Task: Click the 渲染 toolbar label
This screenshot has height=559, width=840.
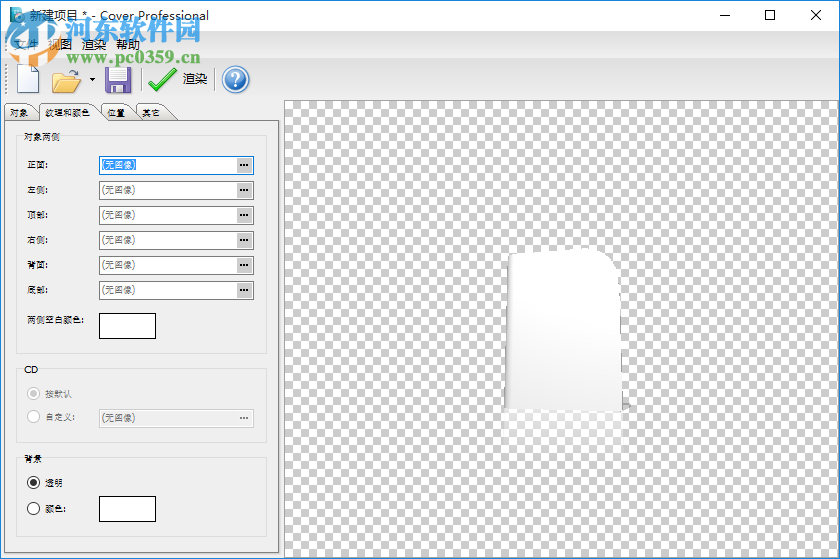Action: (x=195, y=79)
